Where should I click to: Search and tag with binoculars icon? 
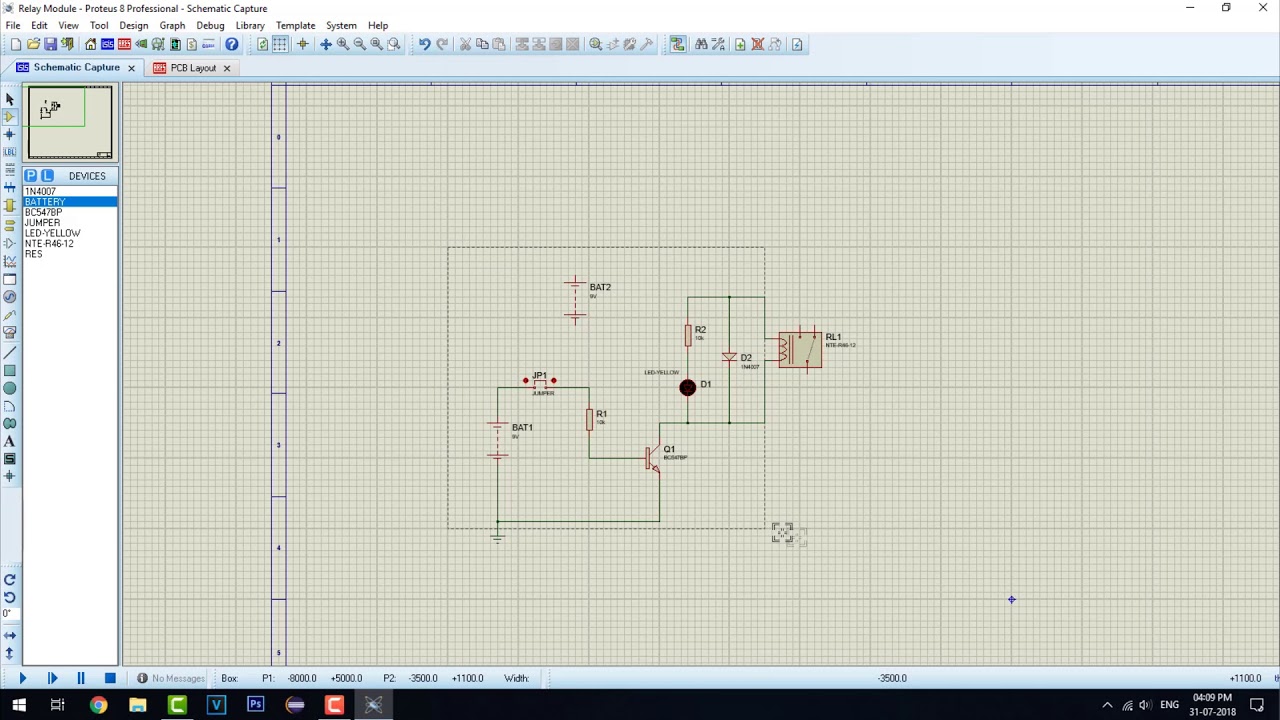(701, 44)
